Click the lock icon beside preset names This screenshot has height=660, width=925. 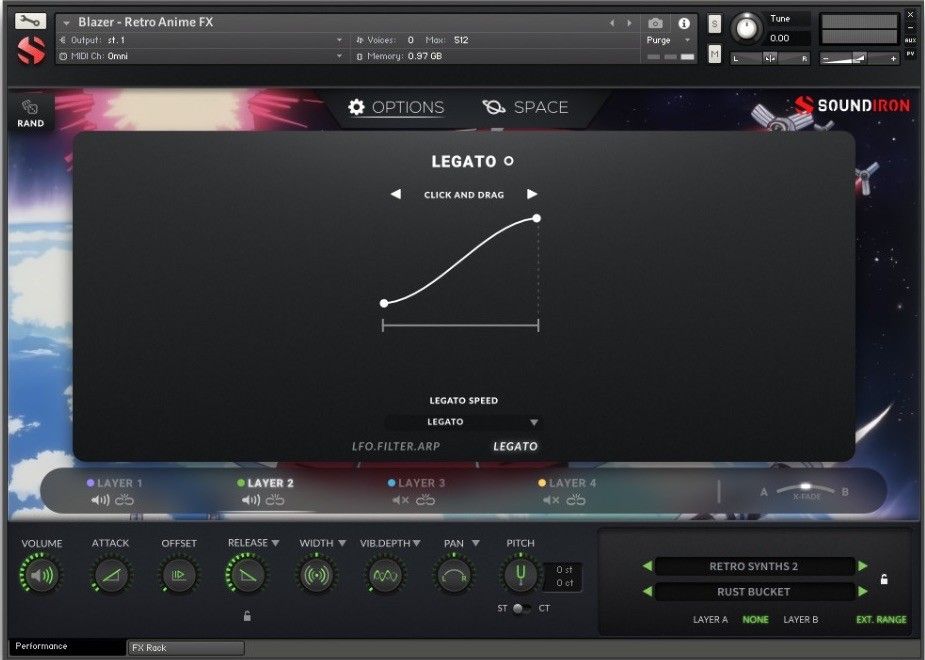[x=884, y=579]
